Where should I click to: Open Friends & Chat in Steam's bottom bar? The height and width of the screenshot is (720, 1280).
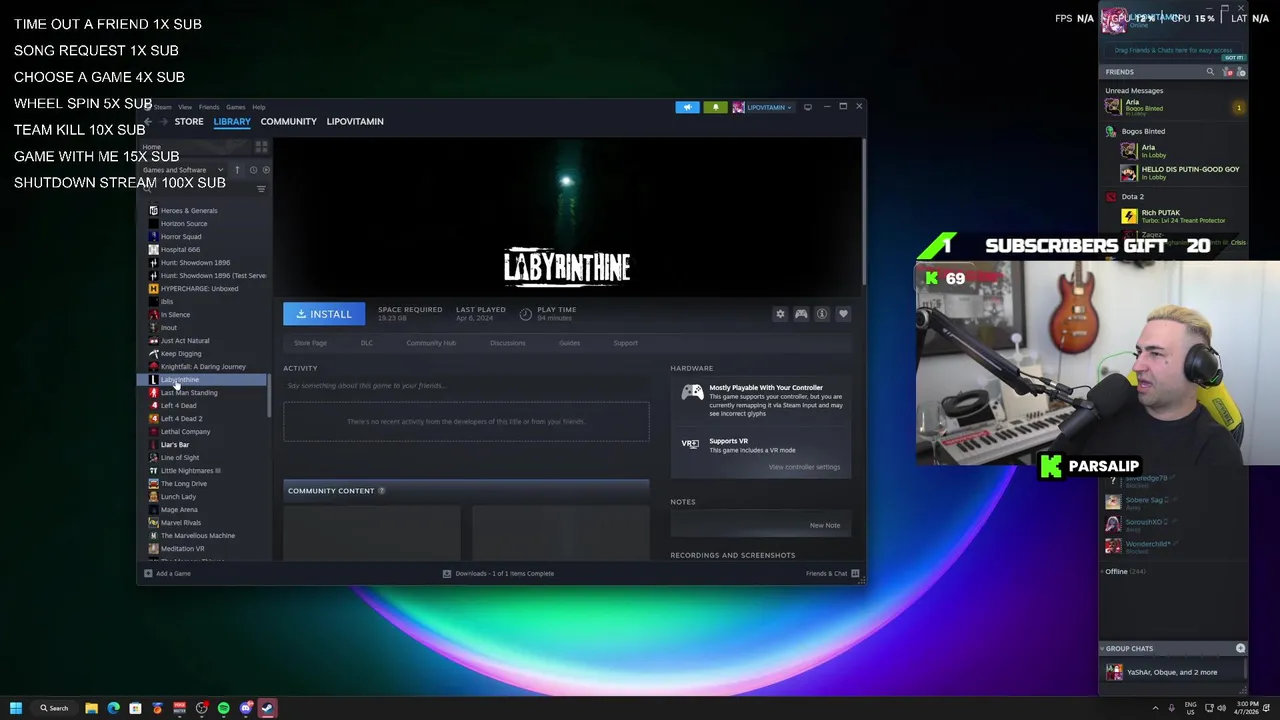click(x=832, y=574)
